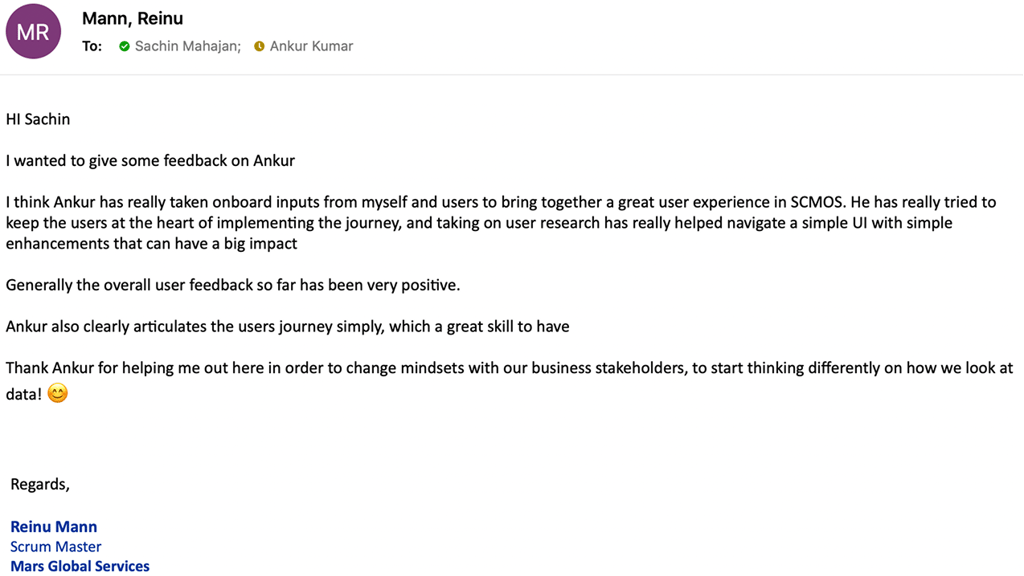
Task: Click the purple MR sender avatar
Action: coord(33,32)
